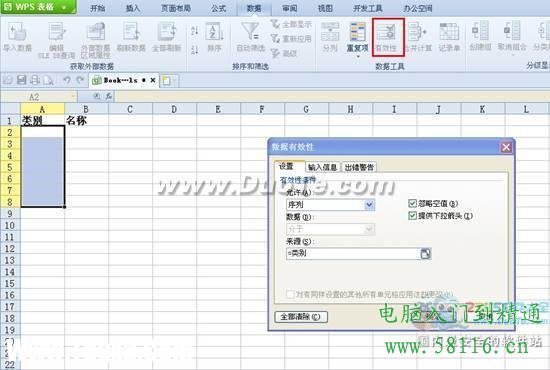Select column A header
Viewport: 550px width, 370px height.
42,109
